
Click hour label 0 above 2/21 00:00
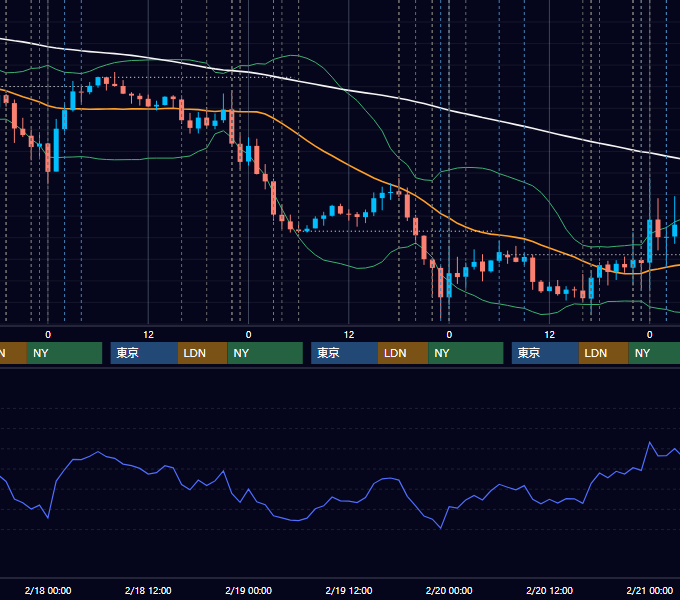coord(650,335)
